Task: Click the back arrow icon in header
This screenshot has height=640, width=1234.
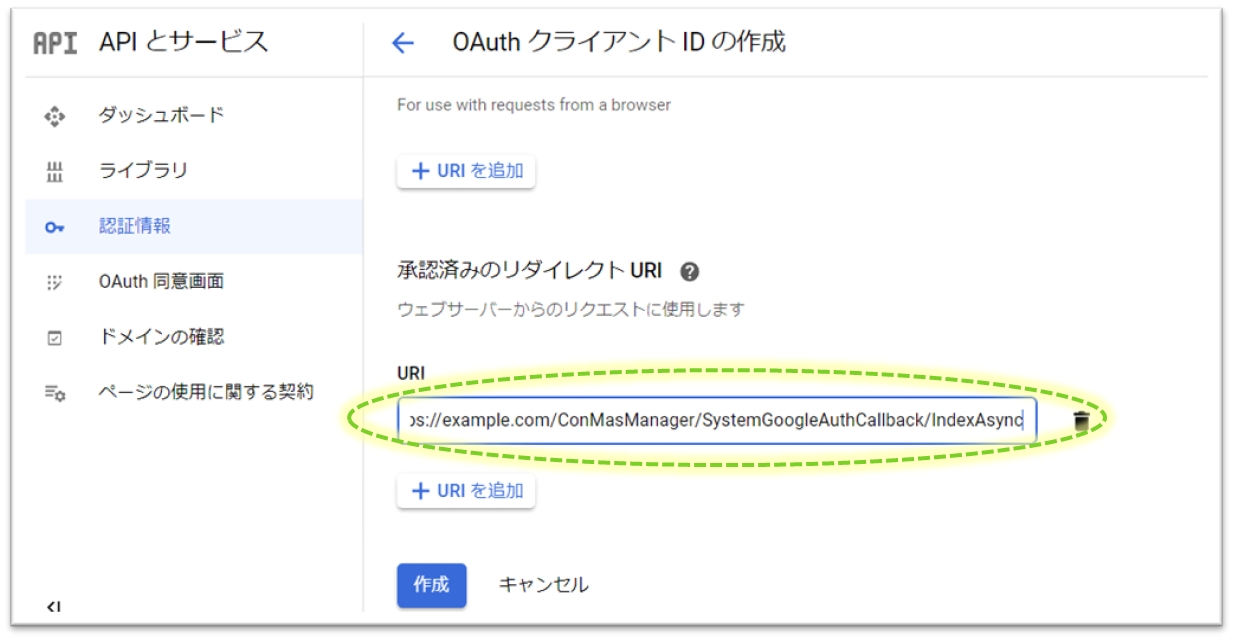Action: [x=402, y=43]
